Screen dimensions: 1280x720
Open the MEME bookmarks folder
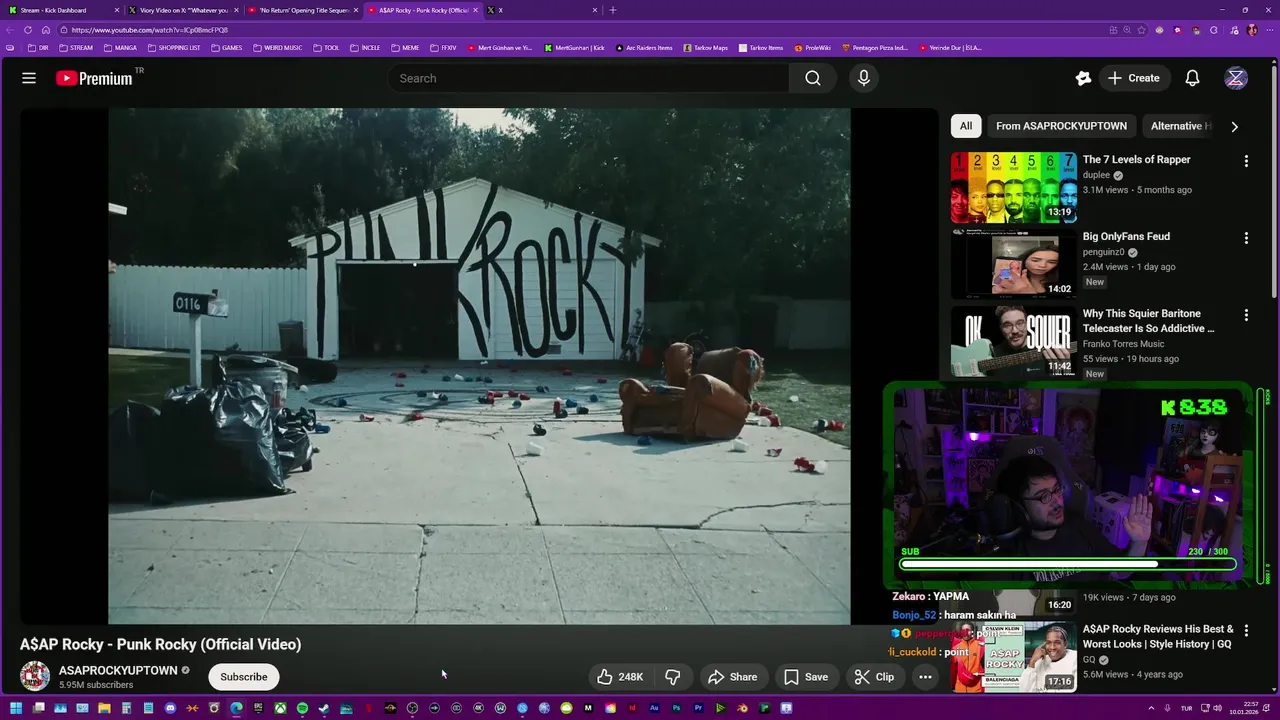pyautogui.click(x=405, y=47)
